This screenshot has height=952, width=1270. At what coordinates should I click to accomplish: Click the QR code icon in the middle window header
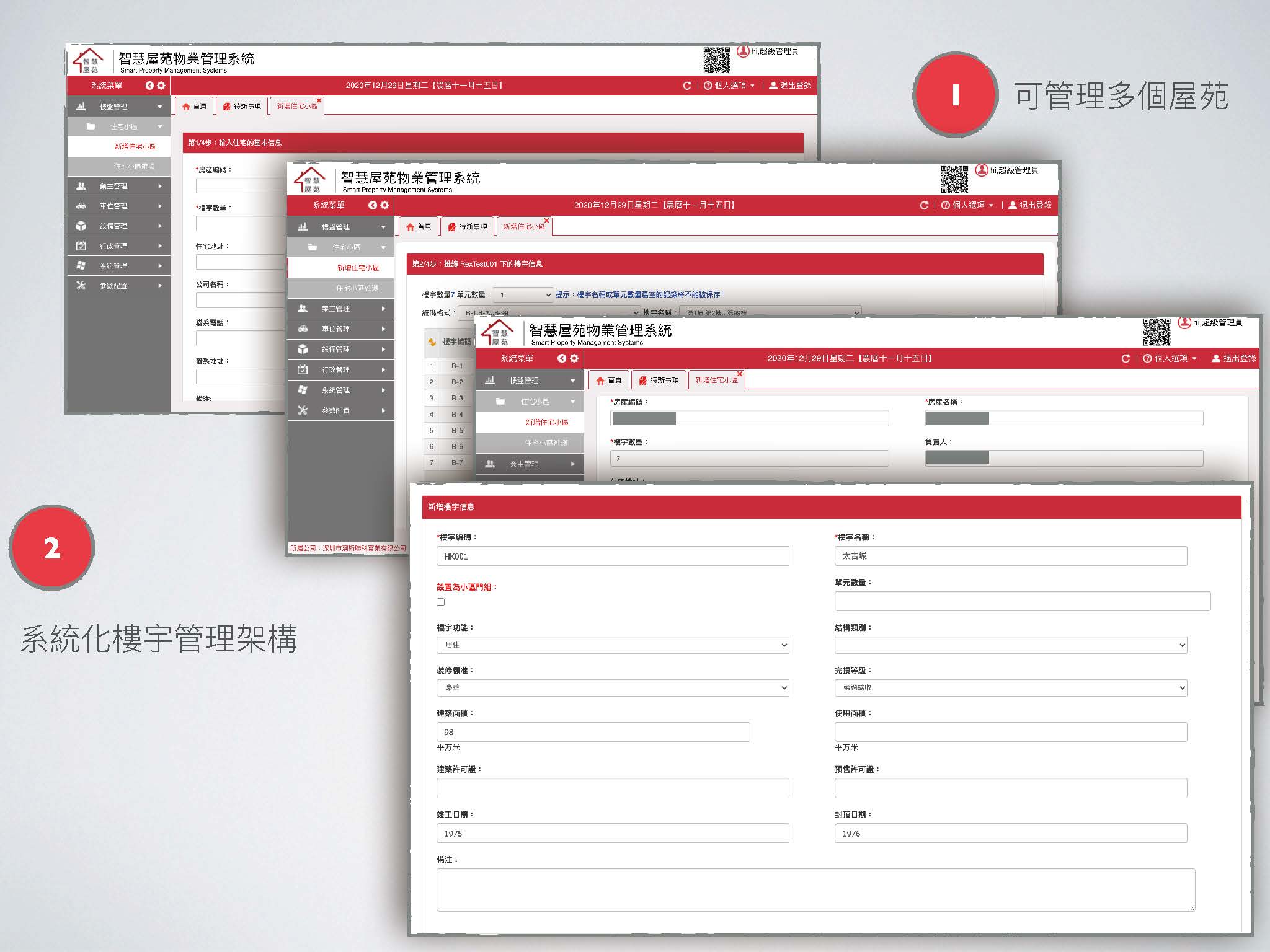click(954, 179)
